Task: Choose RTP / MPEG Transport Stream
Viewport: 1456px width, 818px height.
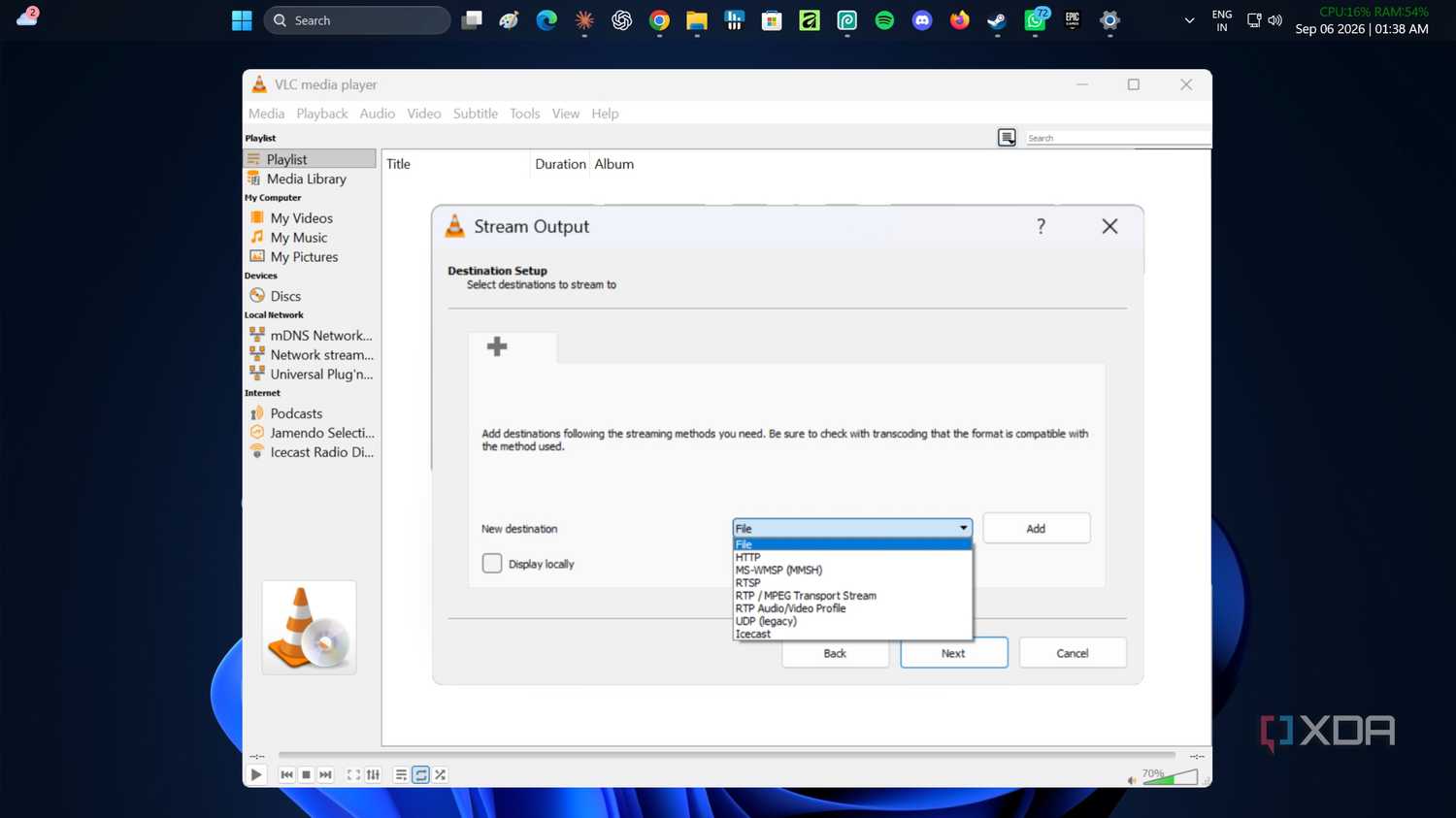Action: [x=852, y=596]
